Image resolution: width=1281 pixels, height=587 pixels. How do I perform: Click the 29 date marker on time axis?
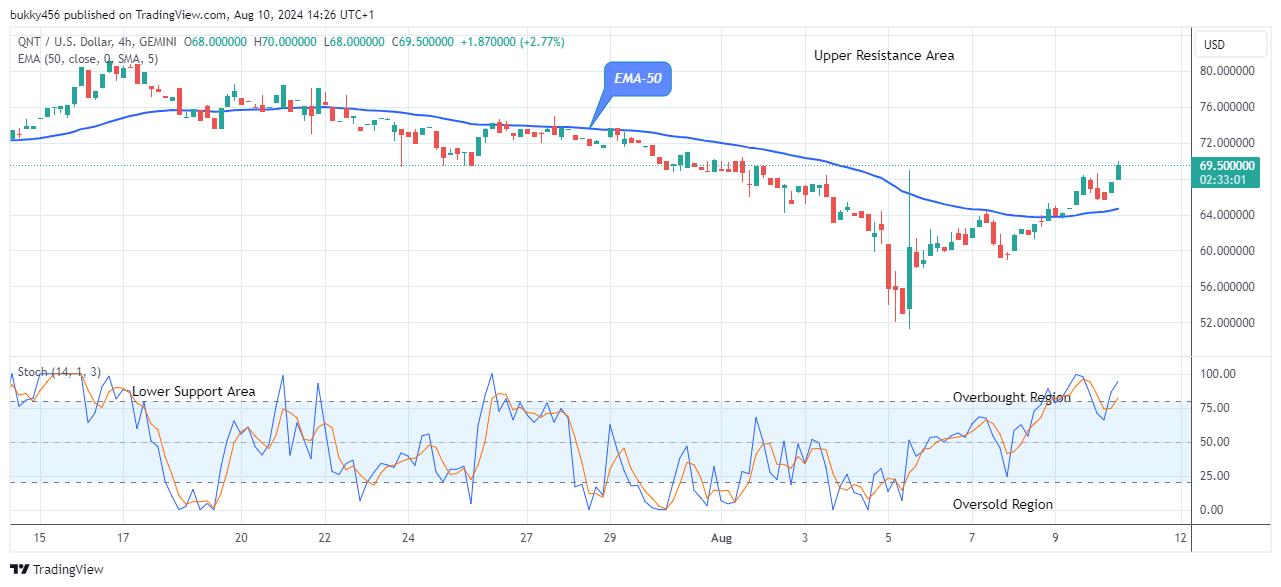[610, 538]
